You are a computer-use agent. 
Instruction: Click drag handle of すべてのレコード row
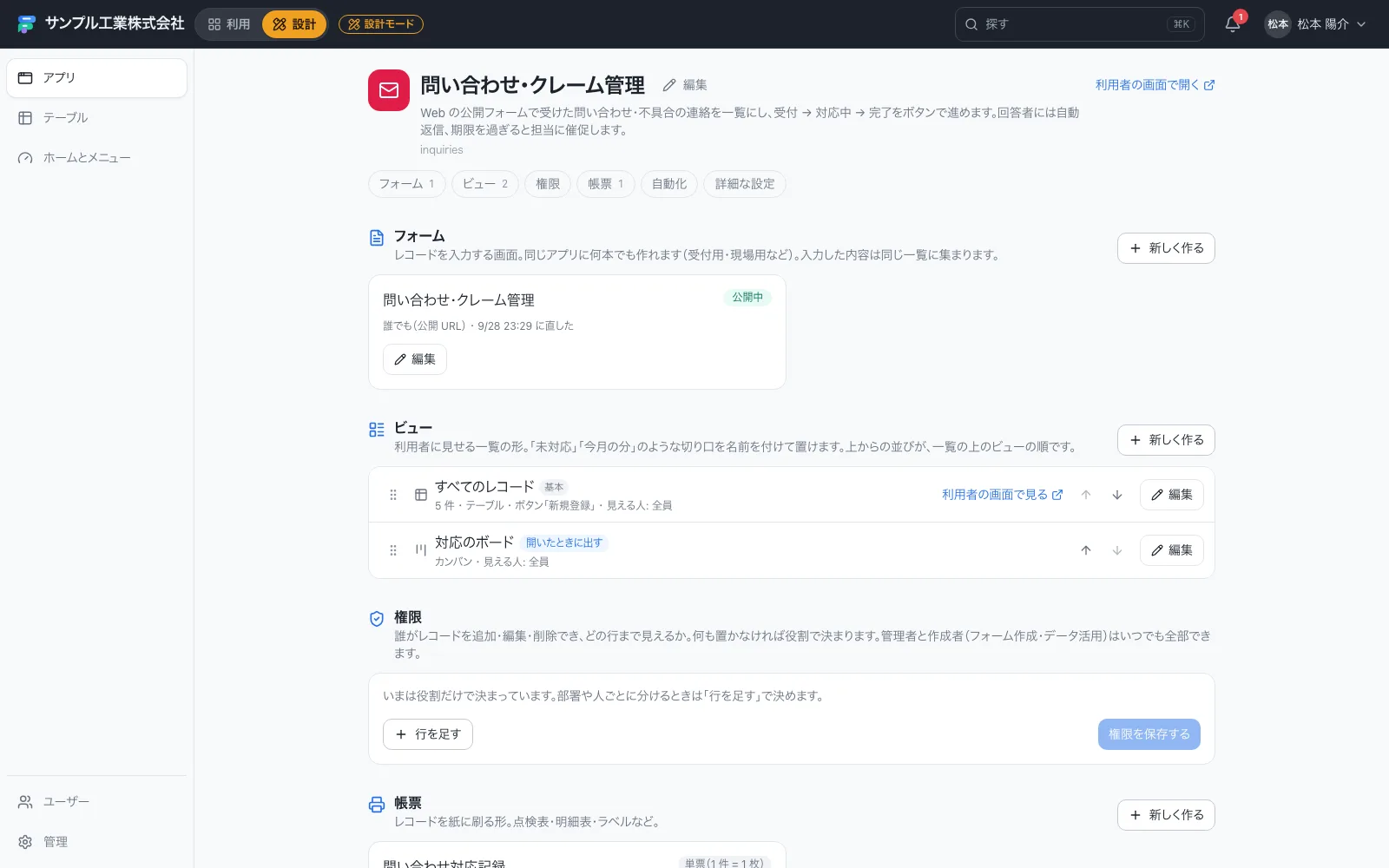[393, 495]
